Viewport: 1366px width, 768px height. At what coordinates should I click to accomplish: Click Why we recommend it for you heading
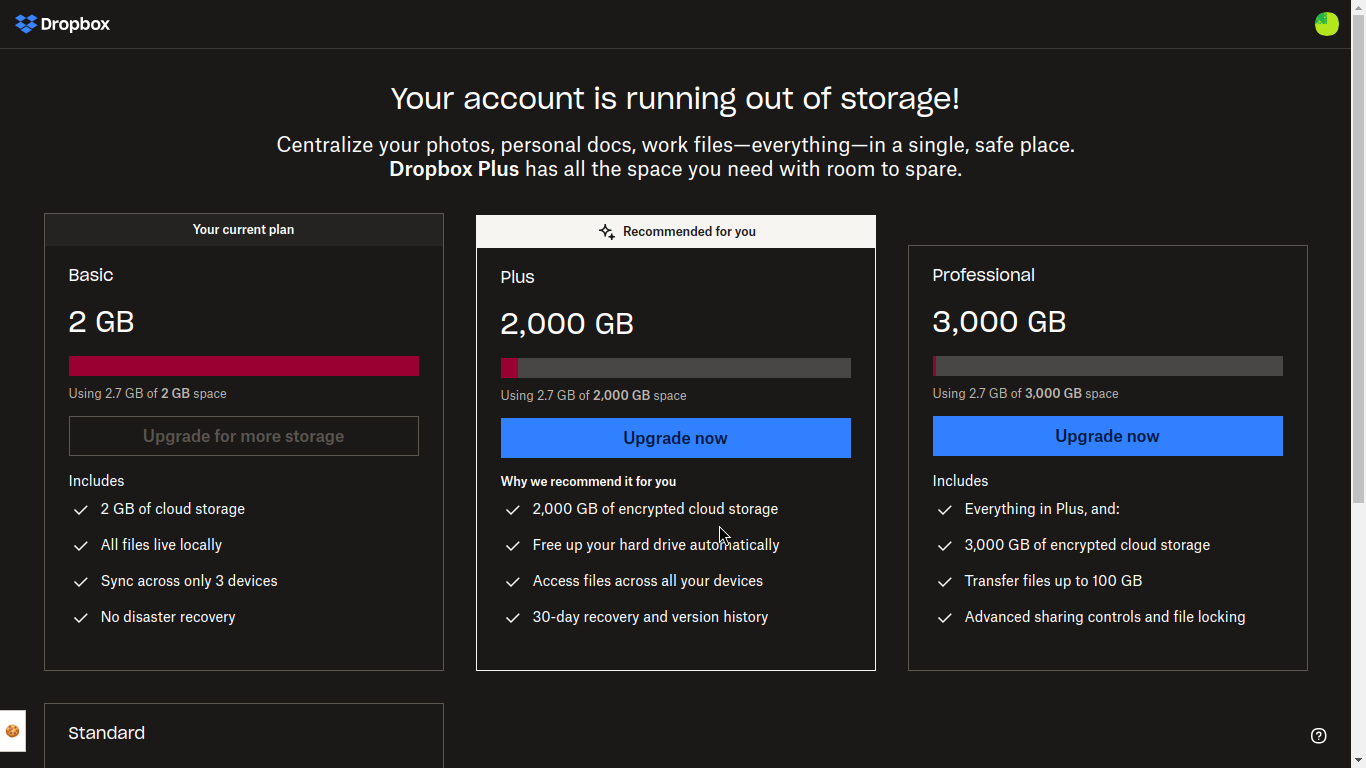[589, 482]
